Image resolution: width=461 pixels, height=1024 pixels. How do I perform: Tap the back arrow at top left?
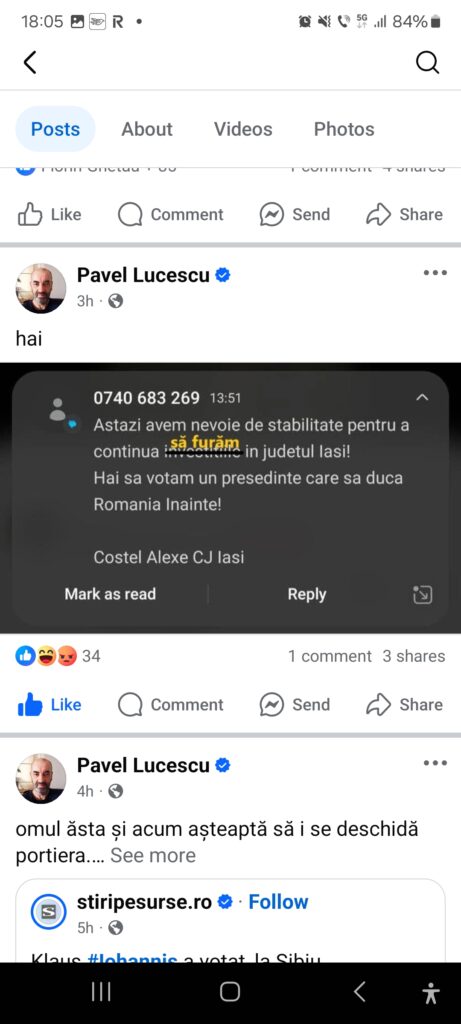[29, 63]
